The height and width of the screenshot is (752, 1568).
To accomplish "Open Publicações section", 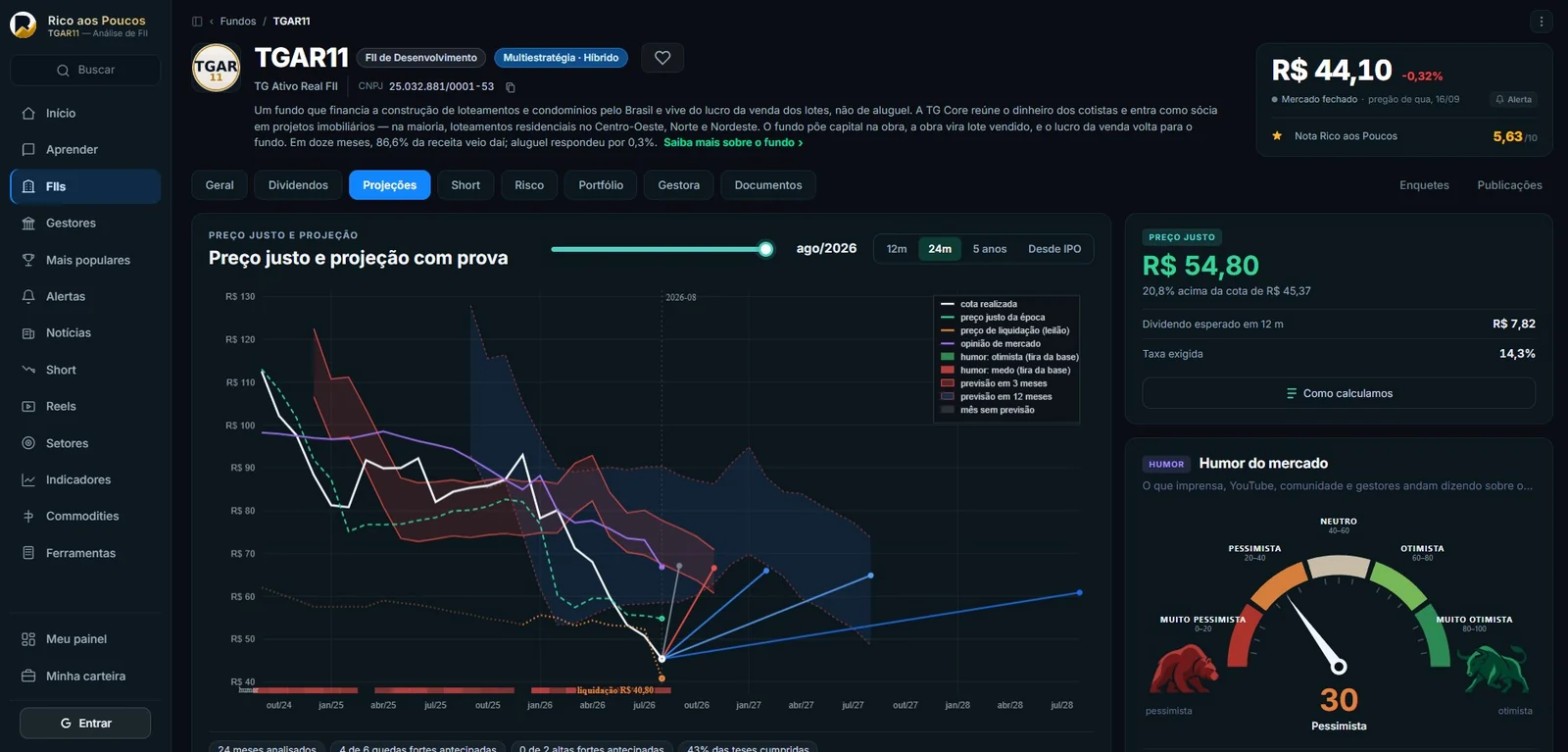I will (x=1509, y=185).
